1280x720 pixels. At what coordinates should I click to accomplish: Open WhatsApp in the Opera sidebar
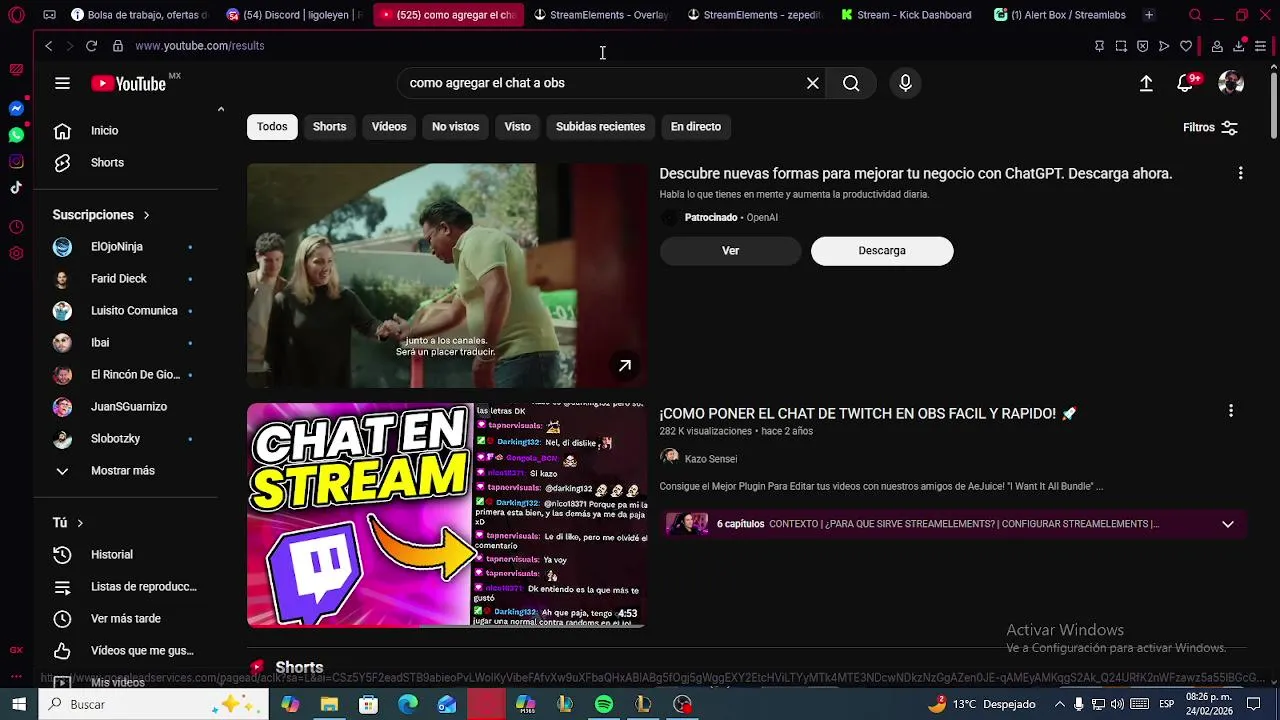click(16, 134)
